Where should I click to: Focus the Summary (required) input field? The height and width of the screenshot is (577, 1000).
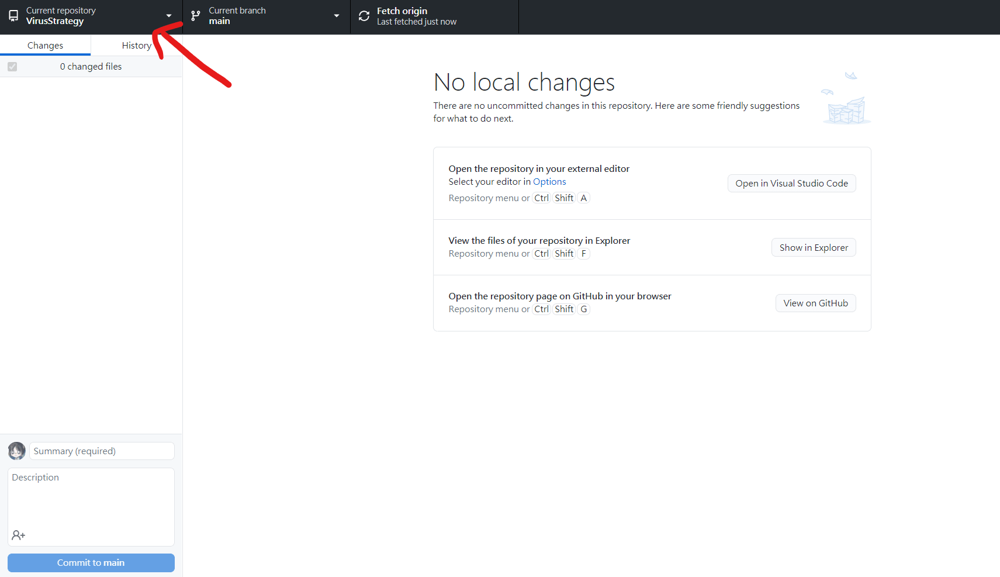102,451
